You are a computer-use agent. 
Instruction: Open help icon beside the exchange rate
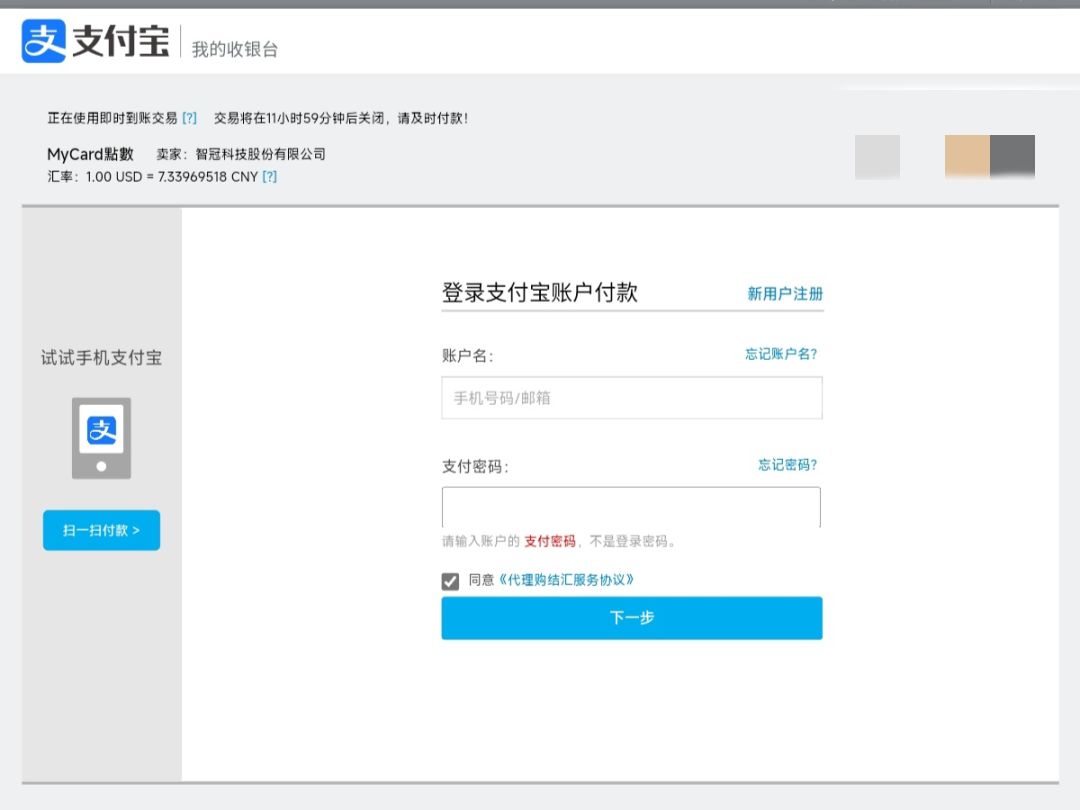(x=269, y=177)
